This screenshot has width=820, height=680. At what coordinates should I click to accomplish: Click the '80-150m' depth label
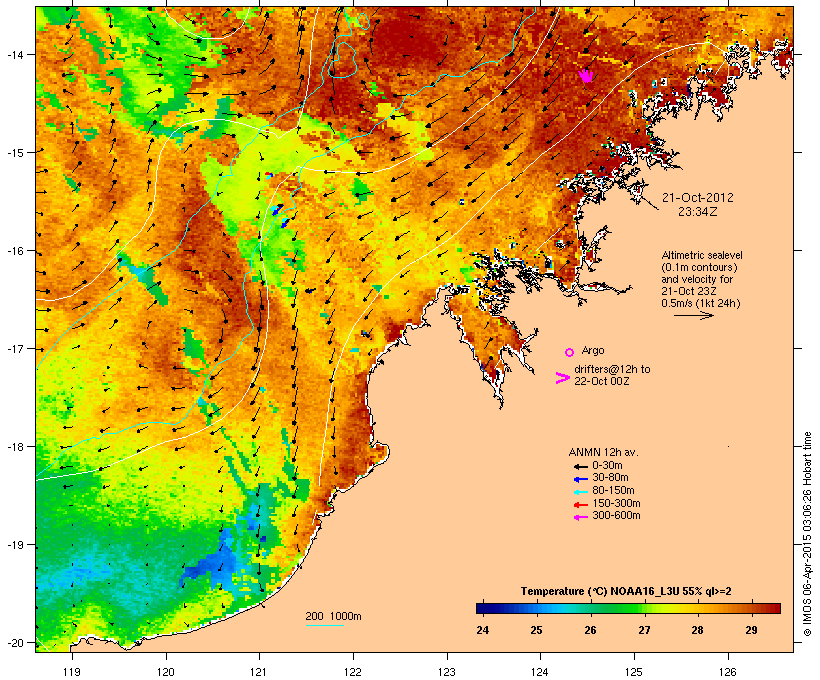(613, 491)
